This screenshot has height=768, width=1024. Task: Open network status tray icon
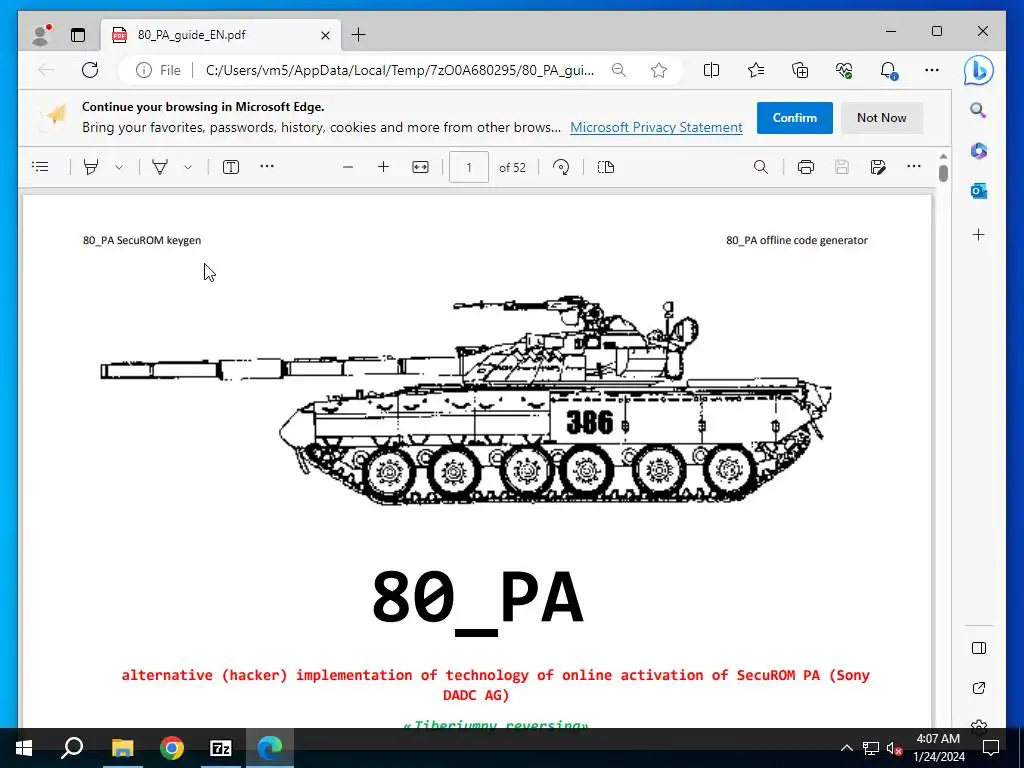871,748
